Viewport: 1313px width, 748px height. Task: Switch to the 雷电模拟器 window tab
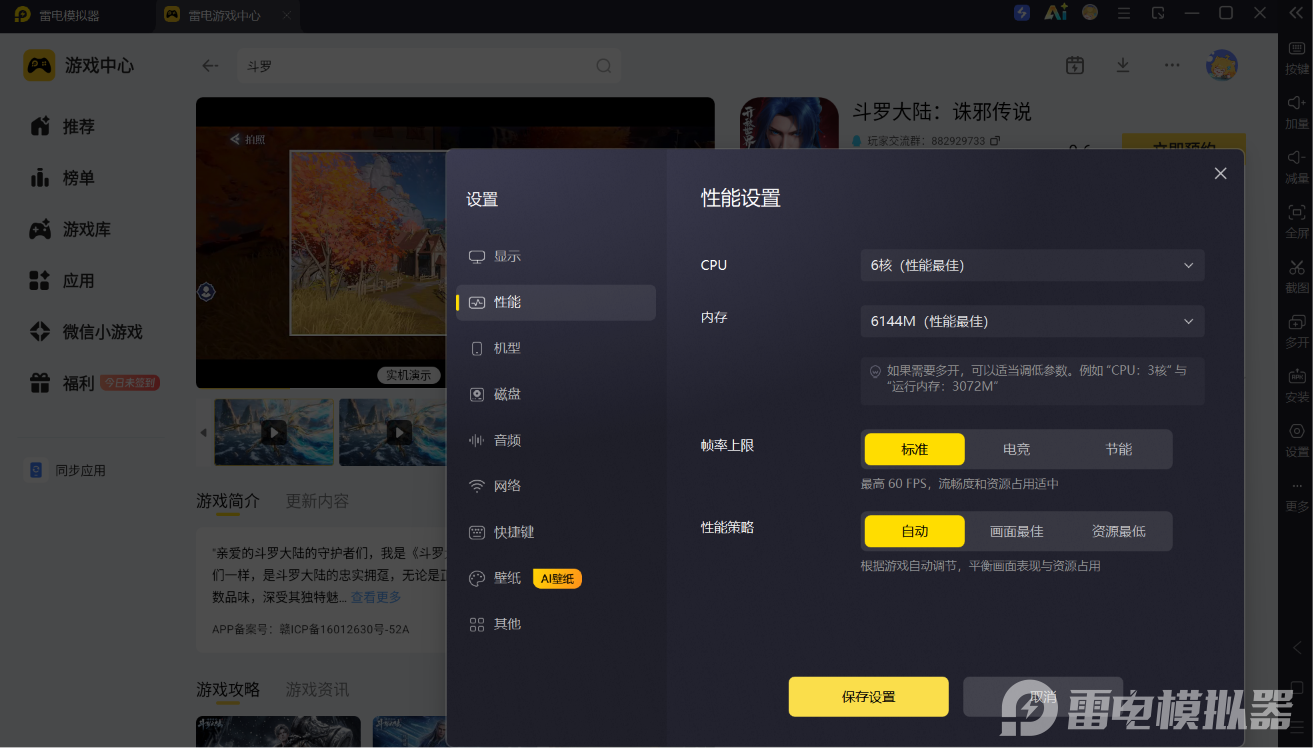point(68,16)
